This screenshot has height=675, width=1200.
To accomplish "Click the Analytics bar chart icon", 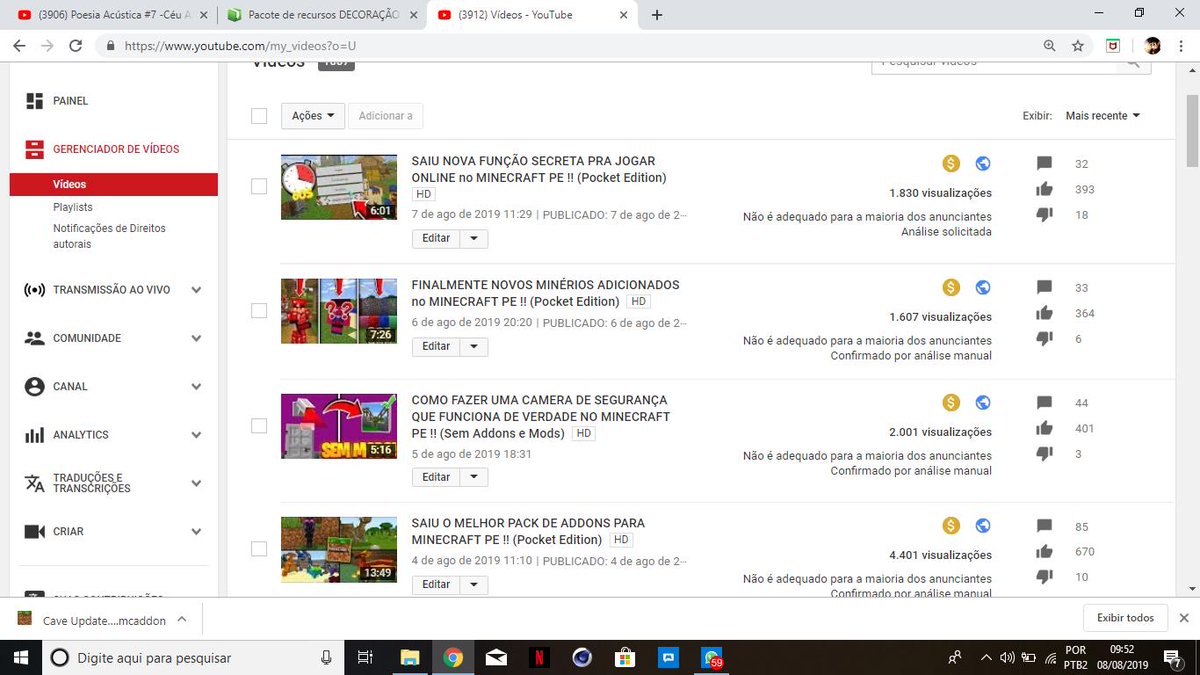I will point(35,435).
